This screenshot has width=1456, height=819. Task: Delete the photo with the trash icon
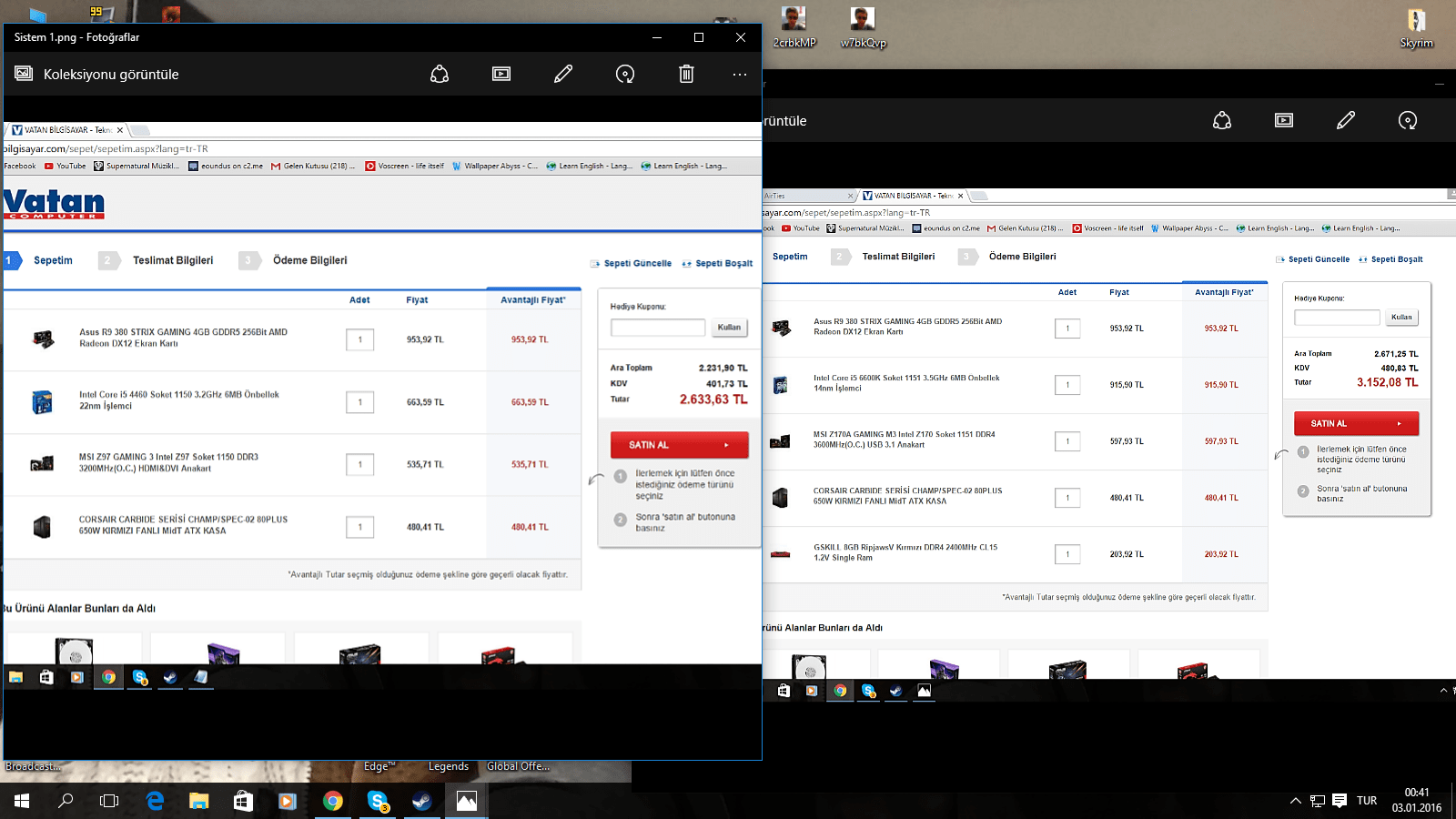687,74
